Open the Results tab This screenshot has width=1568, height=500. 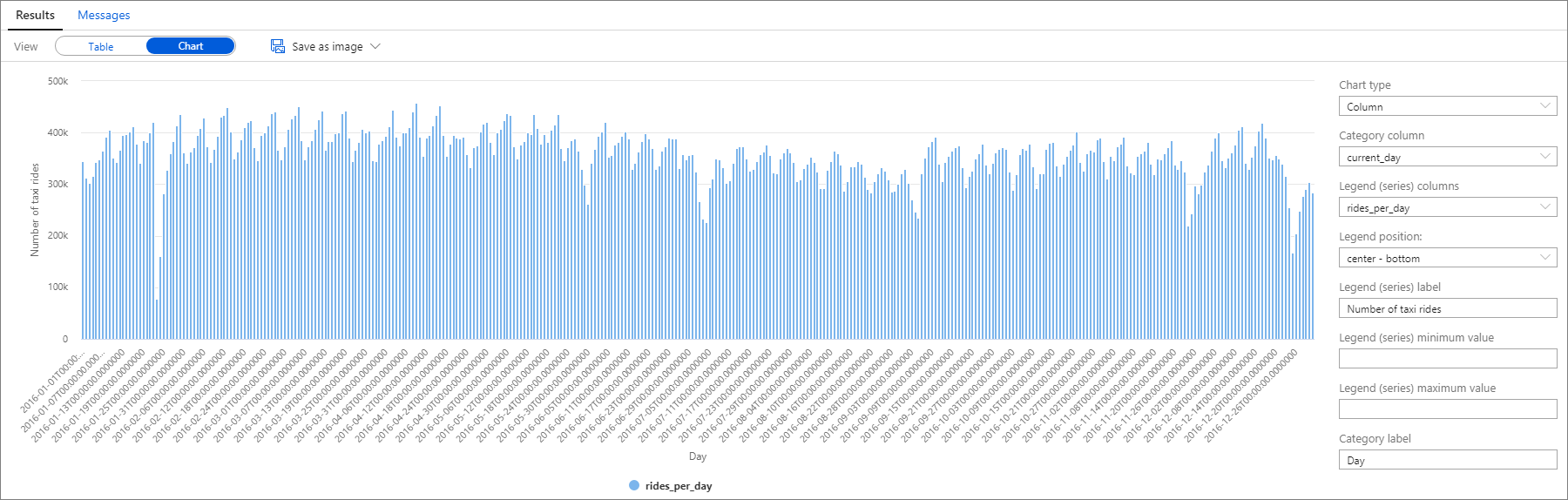click(35, 15)
